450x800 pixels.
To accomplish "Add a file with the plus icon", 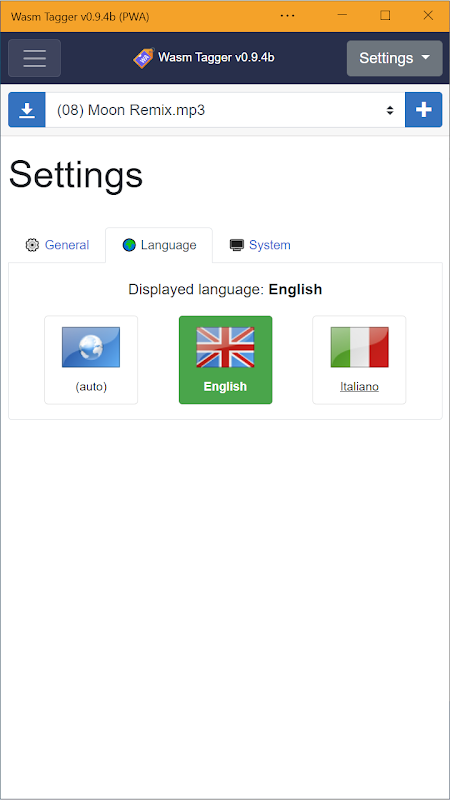I will click(x=423, y=110).
